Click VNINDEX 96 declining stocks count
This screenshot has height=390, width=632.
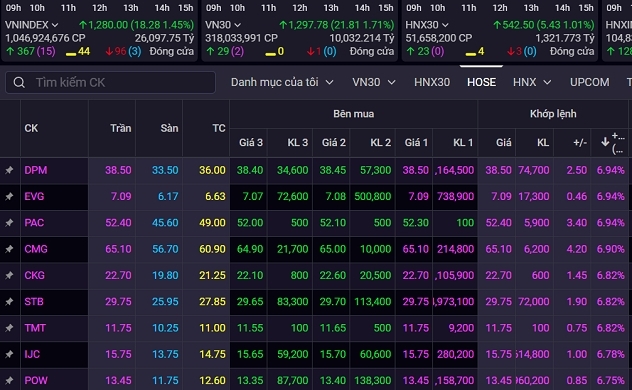[120, 52]
